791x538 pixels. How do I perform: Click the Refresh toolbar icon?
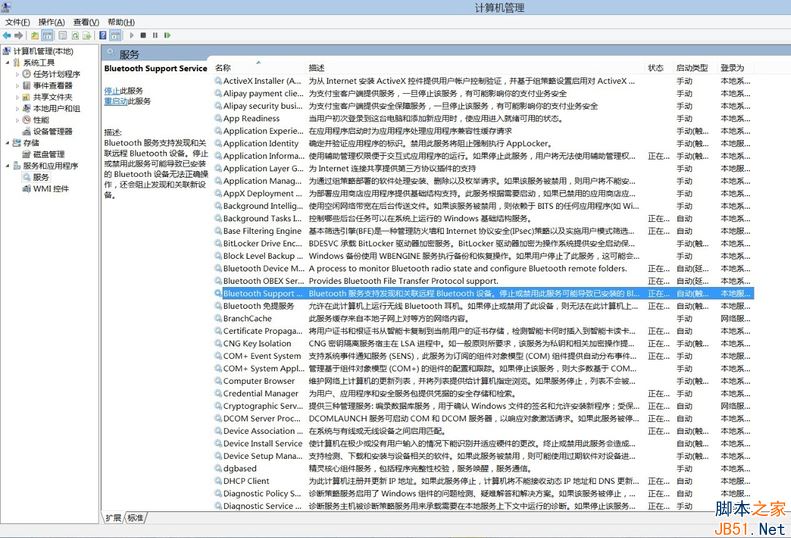tap(75, 35)
